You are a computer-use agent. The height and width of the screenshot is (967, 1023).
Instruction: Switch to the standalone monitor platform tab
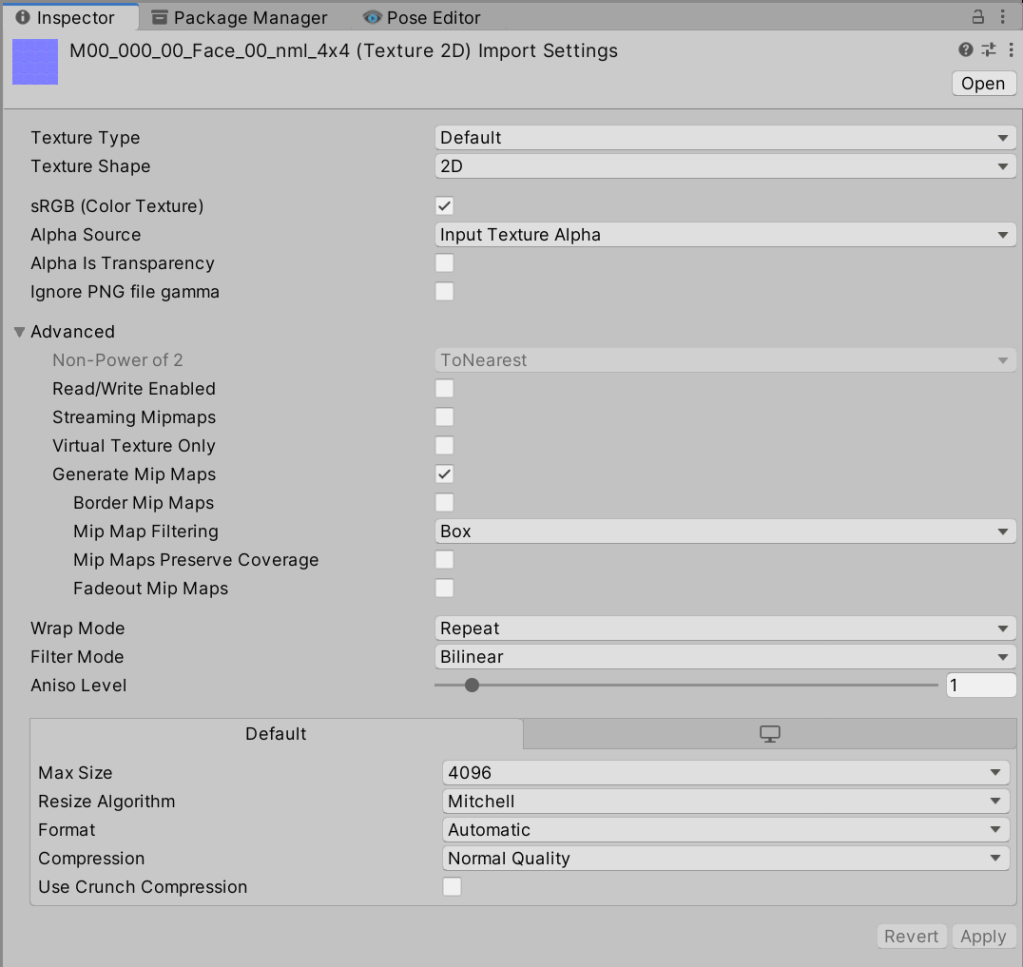[770, 733]
